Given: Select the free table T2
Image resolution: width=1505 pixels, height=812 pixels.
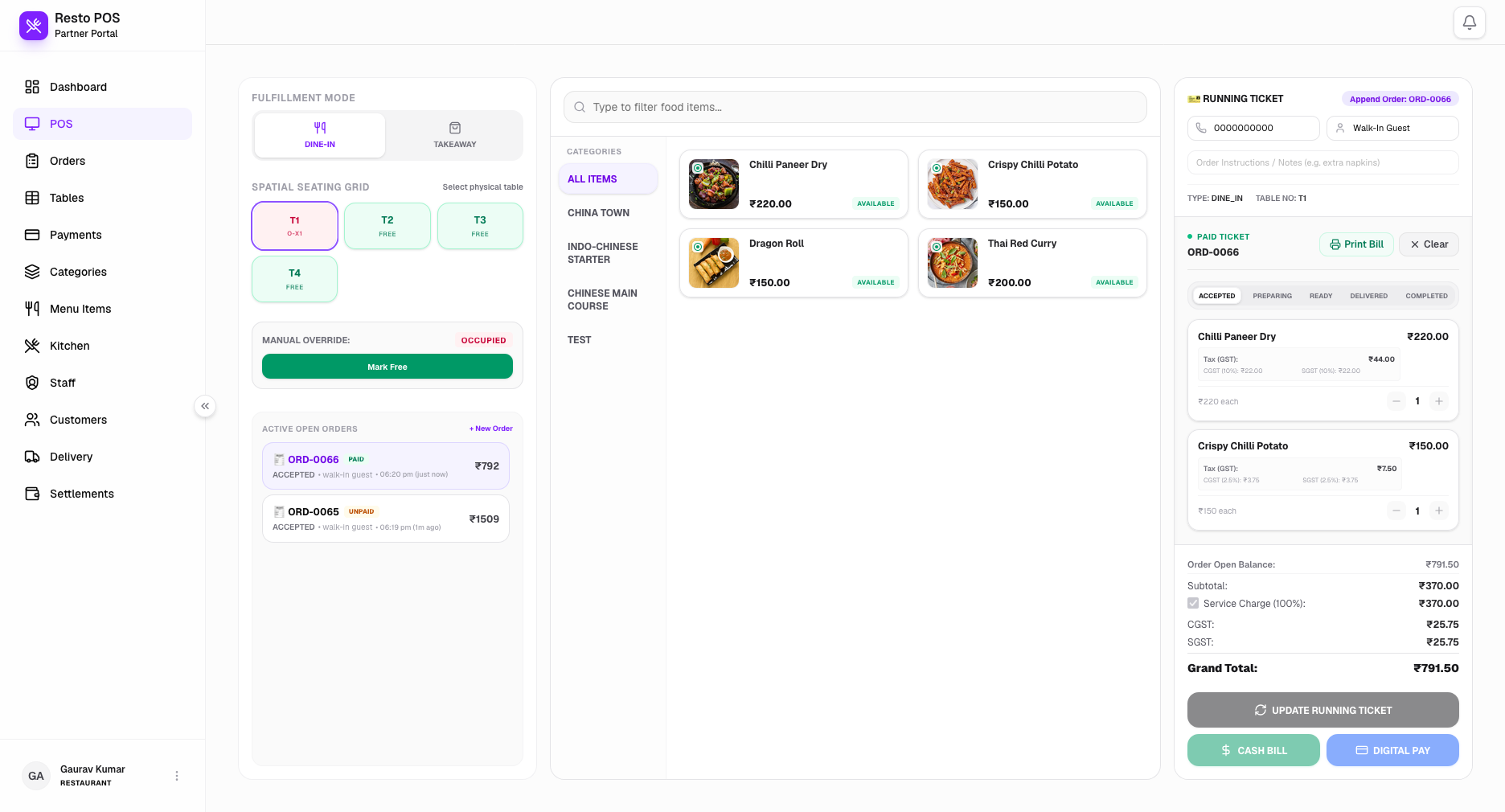Looking at the screenshot, I should coord(388,226).
